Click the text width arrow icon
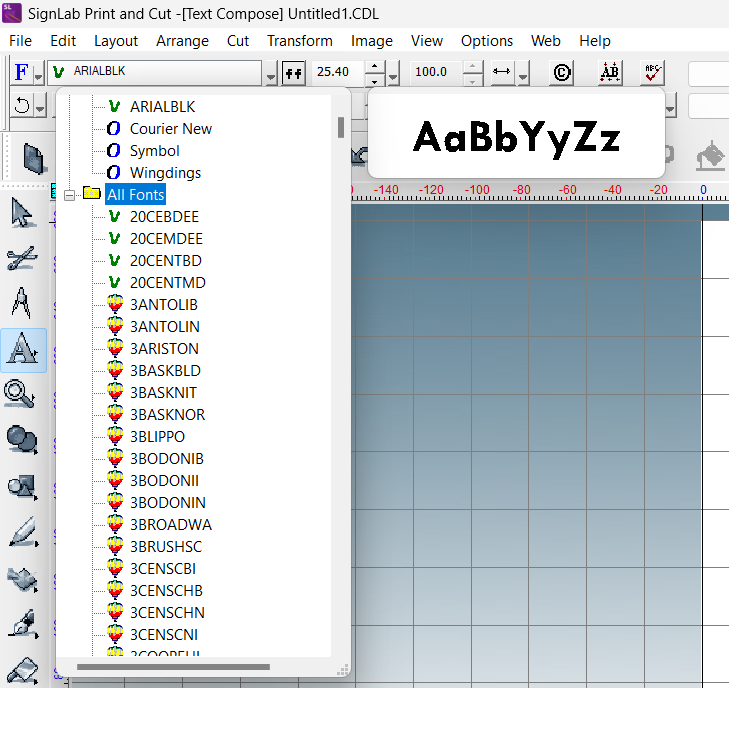Screen dimensions: 729x740 (x=502, y=72)
